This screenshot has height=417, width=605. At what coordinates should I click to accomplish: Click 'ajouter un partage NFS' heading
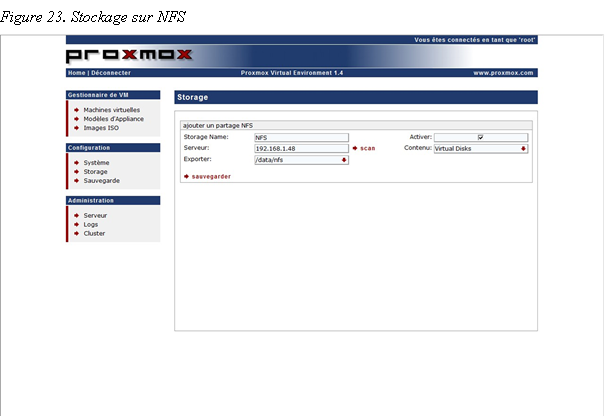click(x=218, y=125)
